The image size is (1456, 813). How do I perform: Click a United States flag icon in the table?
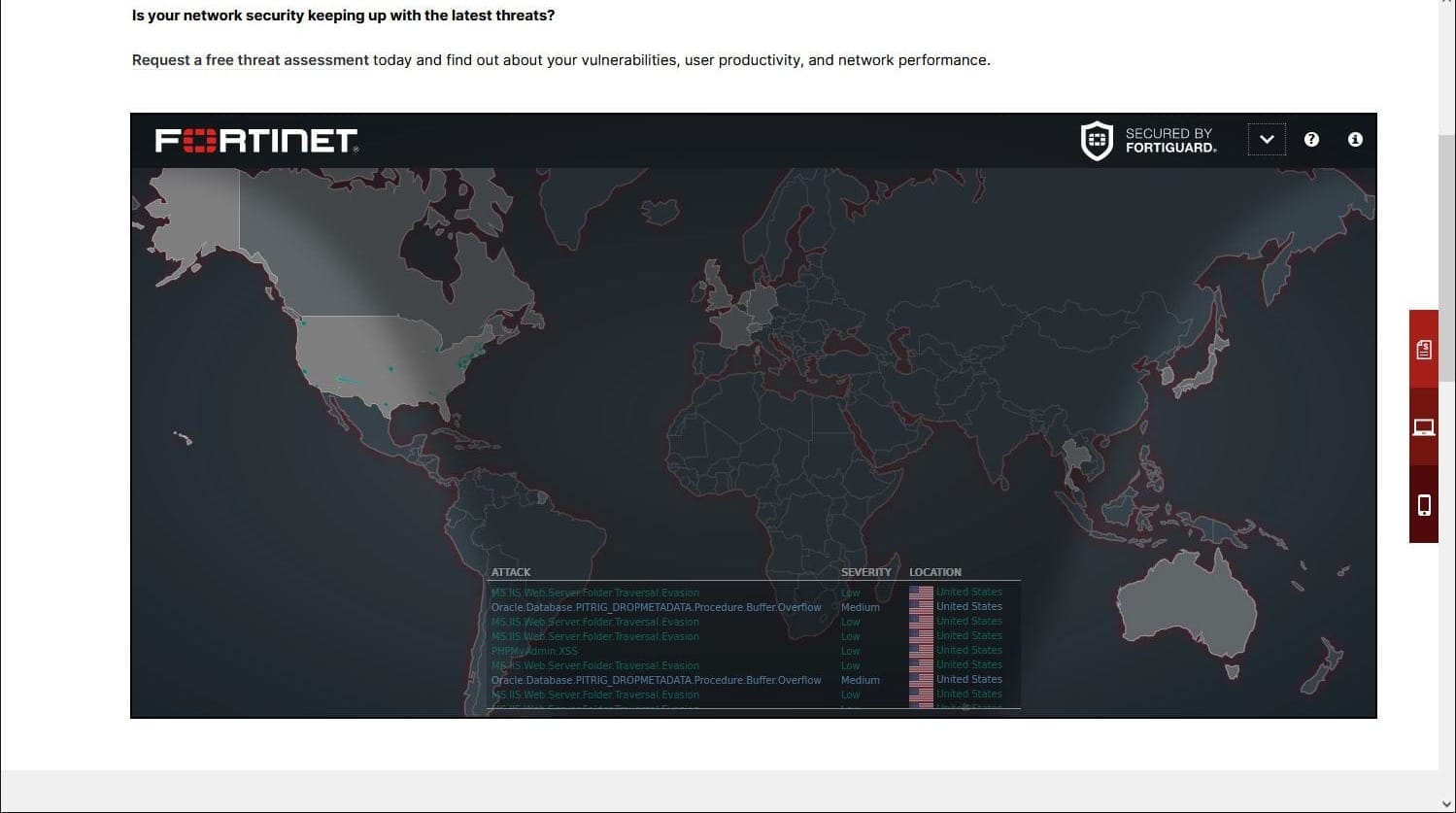coord(921,606)
